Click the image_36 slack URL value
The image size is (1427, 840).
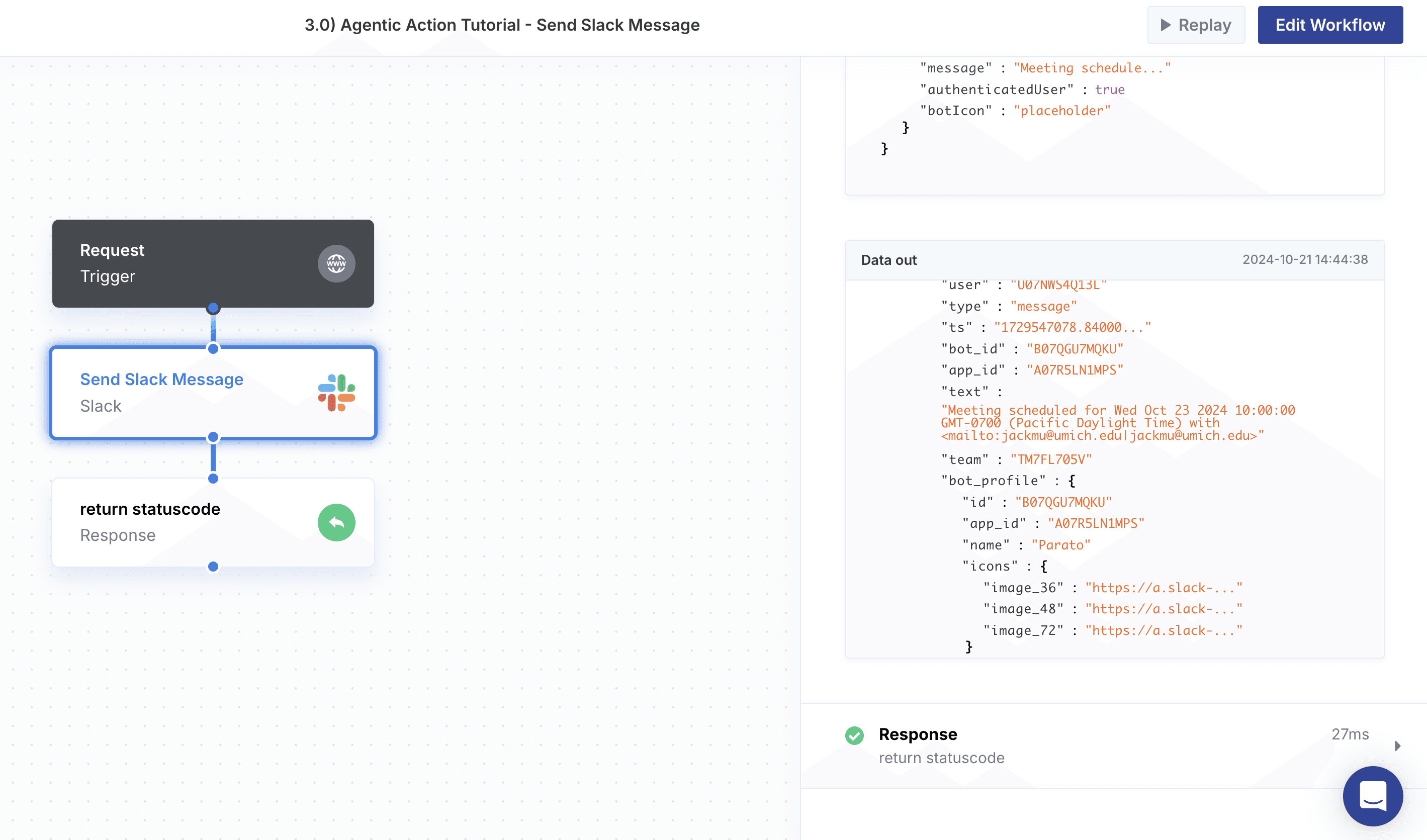pyautogui.click(x=1163, y=588)
